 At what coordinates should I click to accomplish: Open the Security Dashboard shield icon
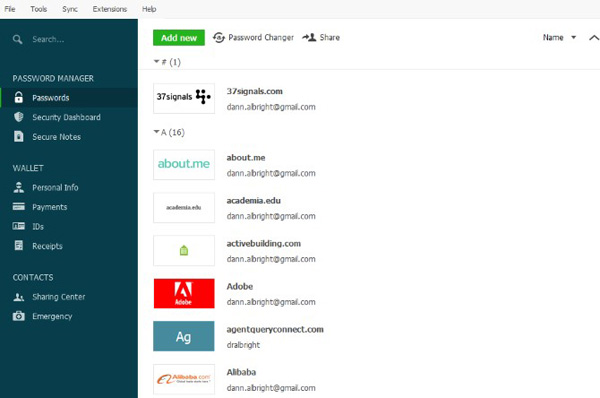[18, 117]
